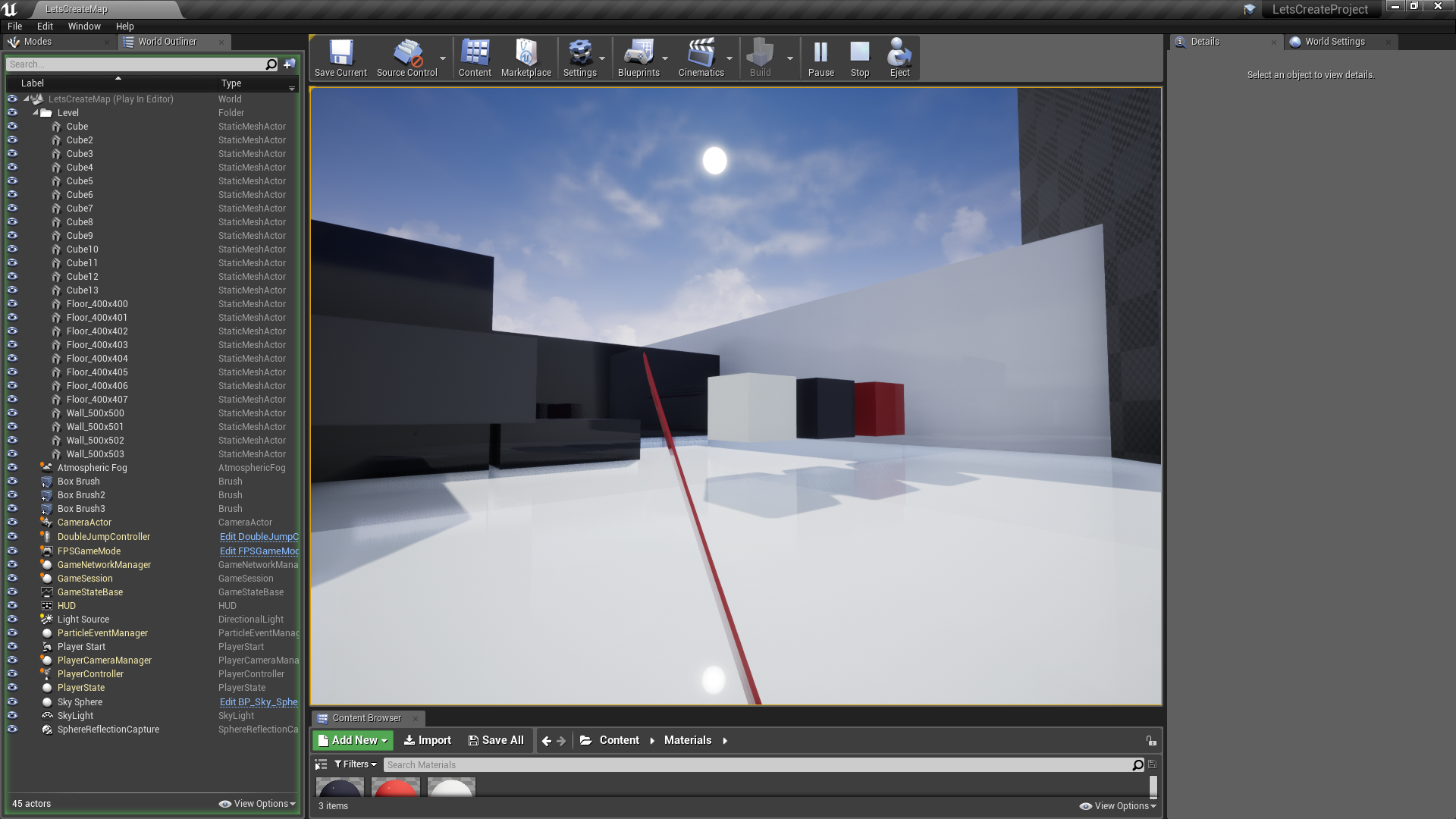Toggle visibility of Cube actor
Viewport: 1456px width, 819px height.
pos(12,127)
